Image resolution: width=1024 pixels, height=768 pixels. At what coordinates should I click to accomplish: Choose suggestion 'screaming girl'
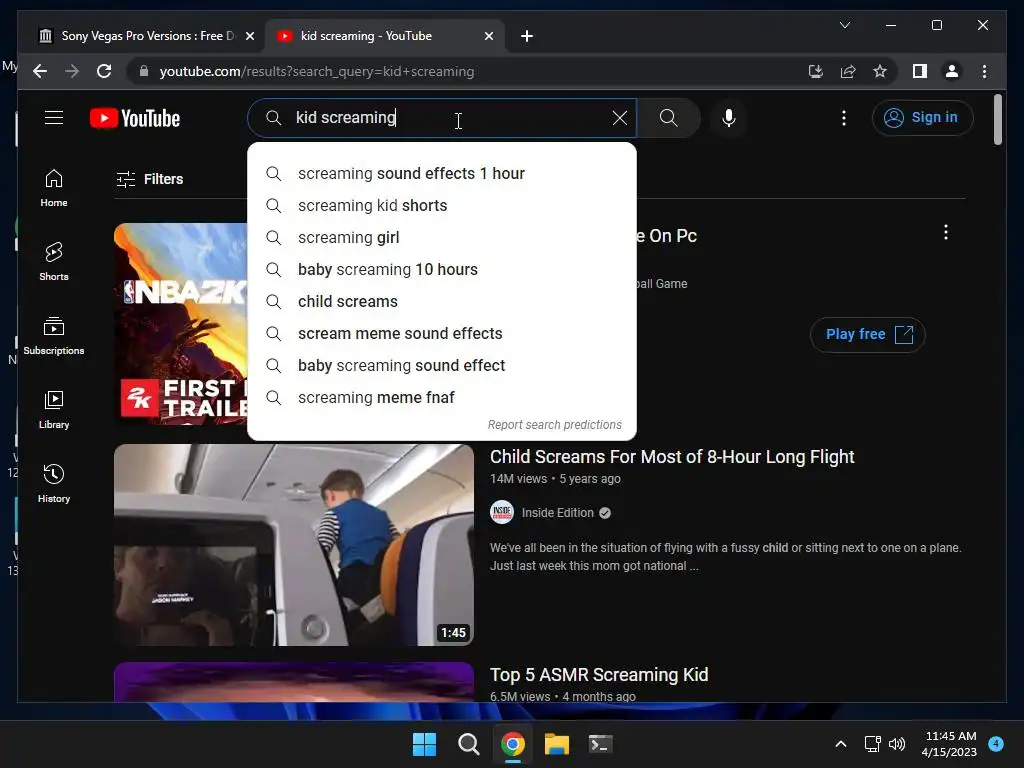pyautogui.click(x=442, y=238)
